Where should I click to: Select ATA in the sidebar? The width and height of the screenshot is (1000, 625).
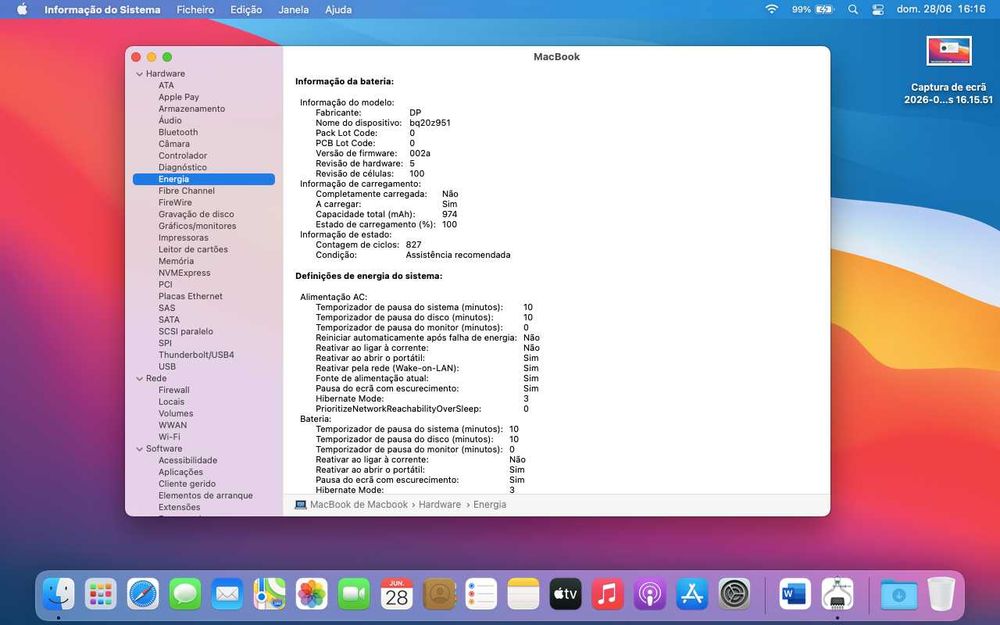click(x=166, y=85)
